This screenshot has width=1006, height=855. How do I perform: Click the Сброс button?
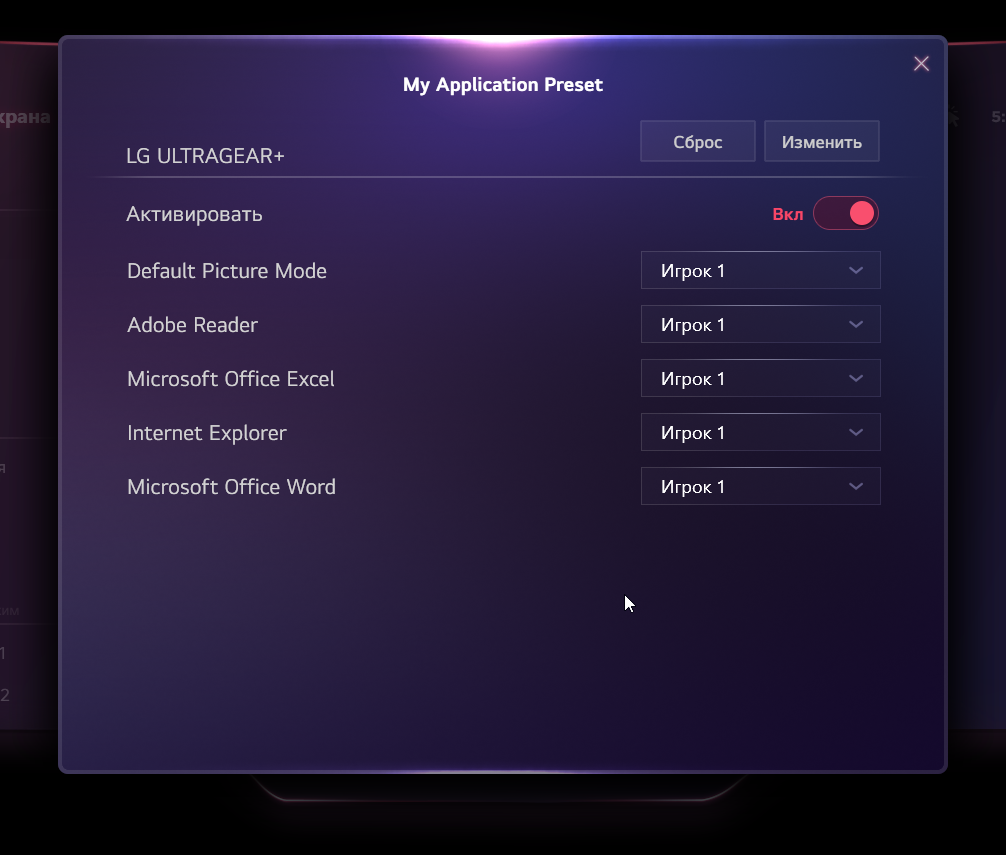(x=697, y=141)
